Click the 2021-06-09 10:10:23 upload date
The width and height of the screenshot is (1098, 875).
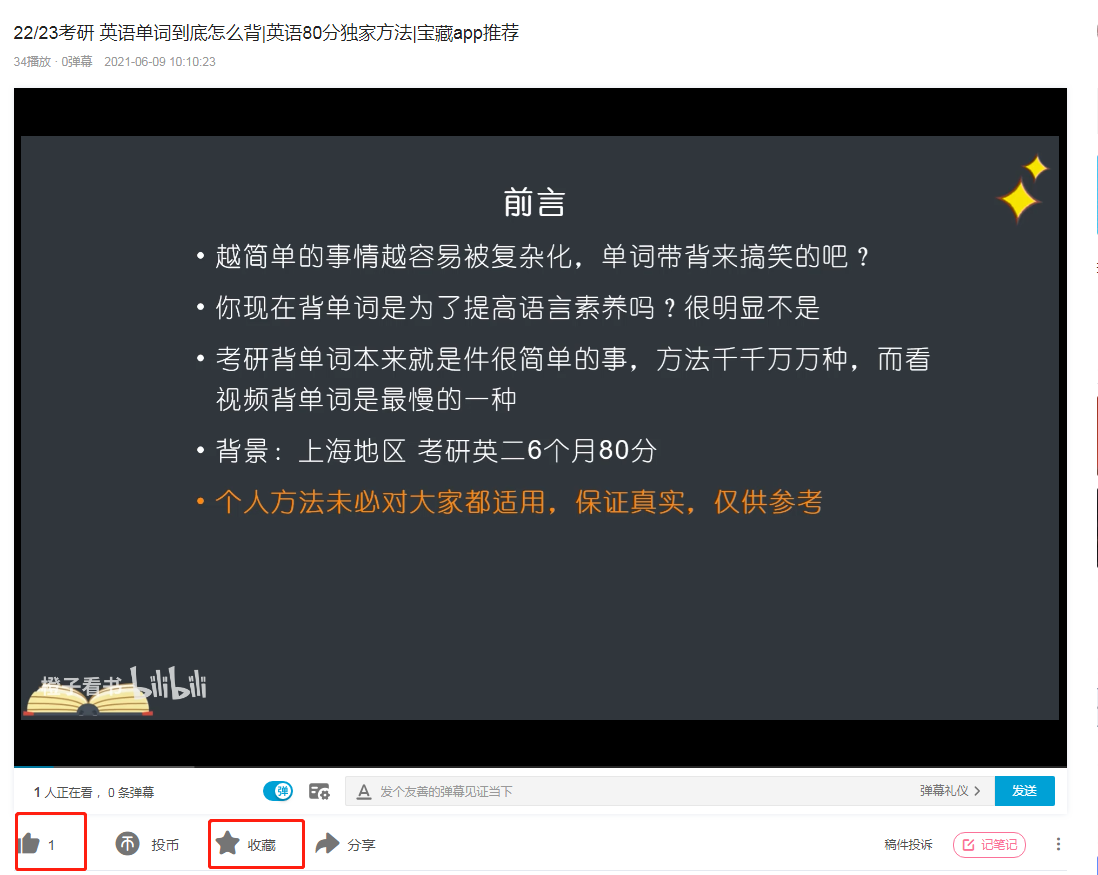tap(160, 62)
